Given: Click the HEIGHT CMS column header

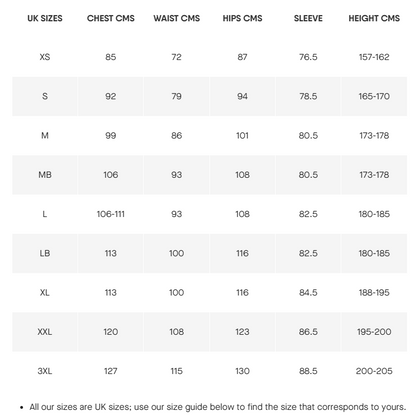Looking at the screenshot, I should (x=374, y=18).
